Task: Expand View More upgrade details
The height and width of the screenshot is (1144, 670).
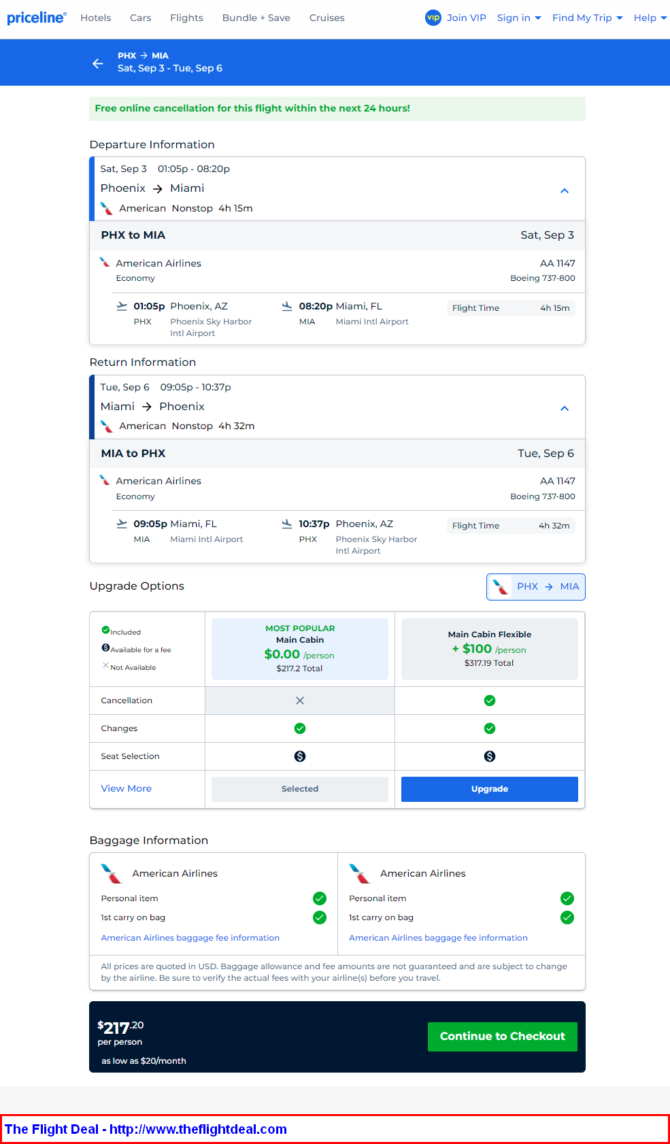Action: point(126,789)
